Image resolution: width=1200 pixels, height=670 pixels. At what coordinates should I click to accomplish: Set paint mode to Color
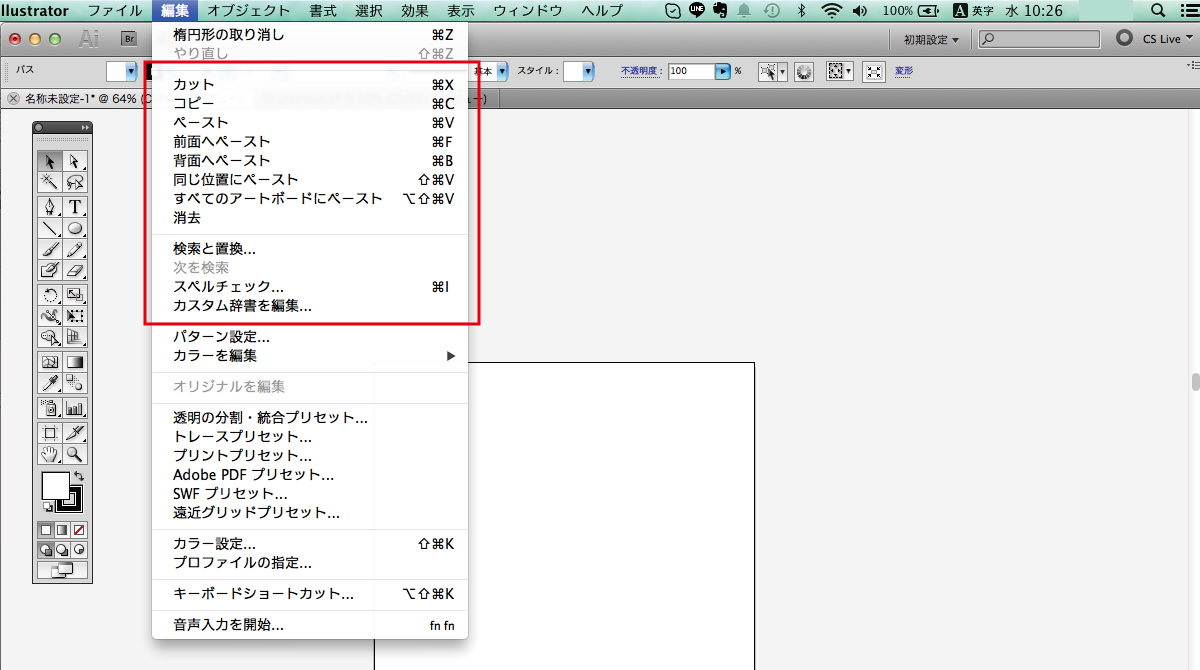coord(46,529)
